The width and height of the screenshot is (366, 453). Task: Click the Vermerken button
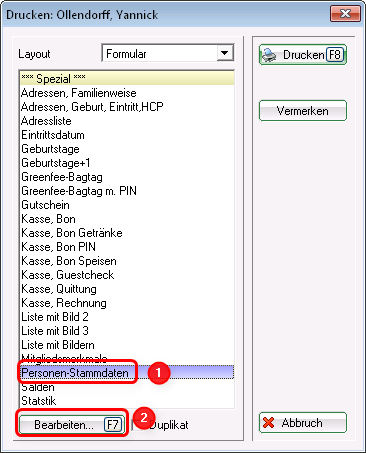tap(303, 111)
